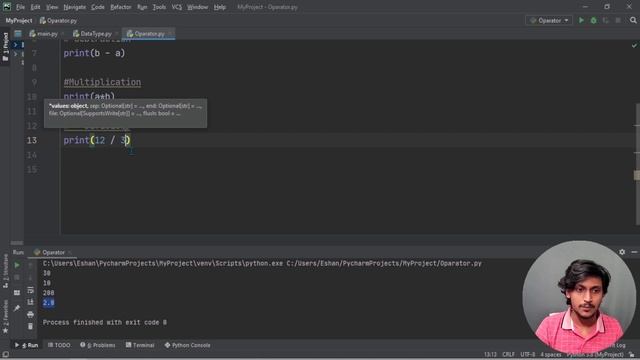Hide the Run panel with minimize icon
This screenshot has width=640, height=360.
tap(634, 252)
